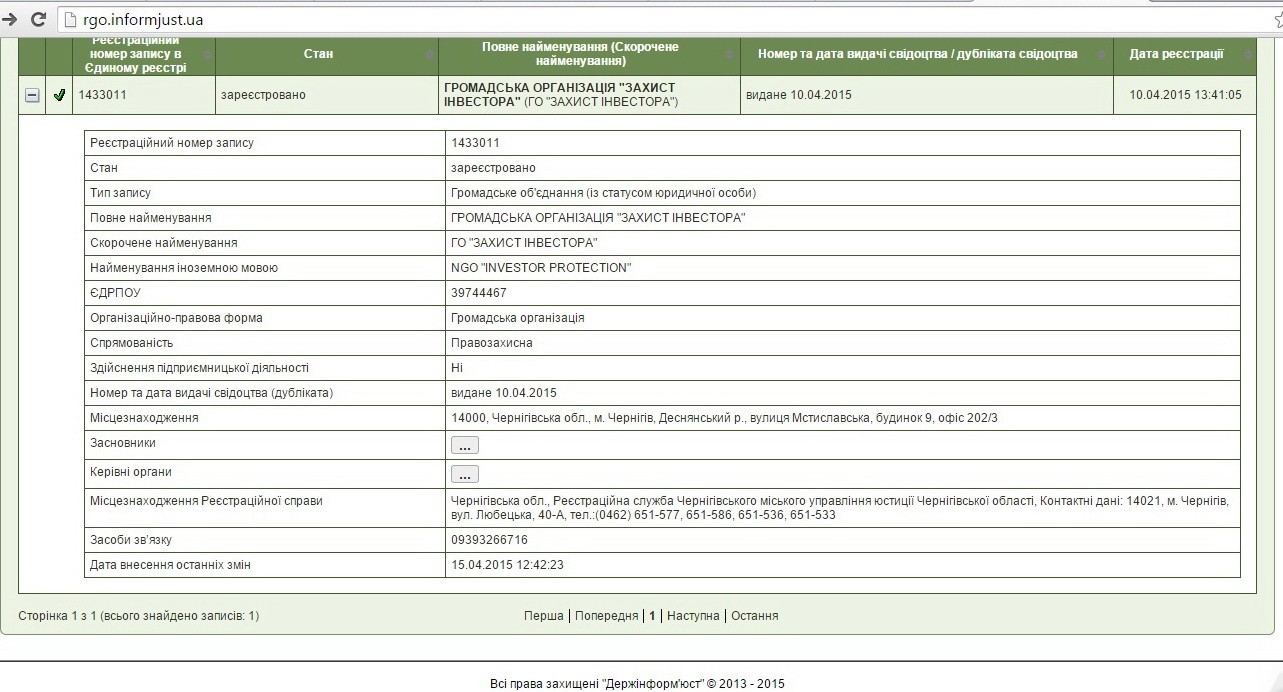The image size is (1283, 692).
Task: Sort by the Повне найменування column arrows
Action: coord(732,55)
